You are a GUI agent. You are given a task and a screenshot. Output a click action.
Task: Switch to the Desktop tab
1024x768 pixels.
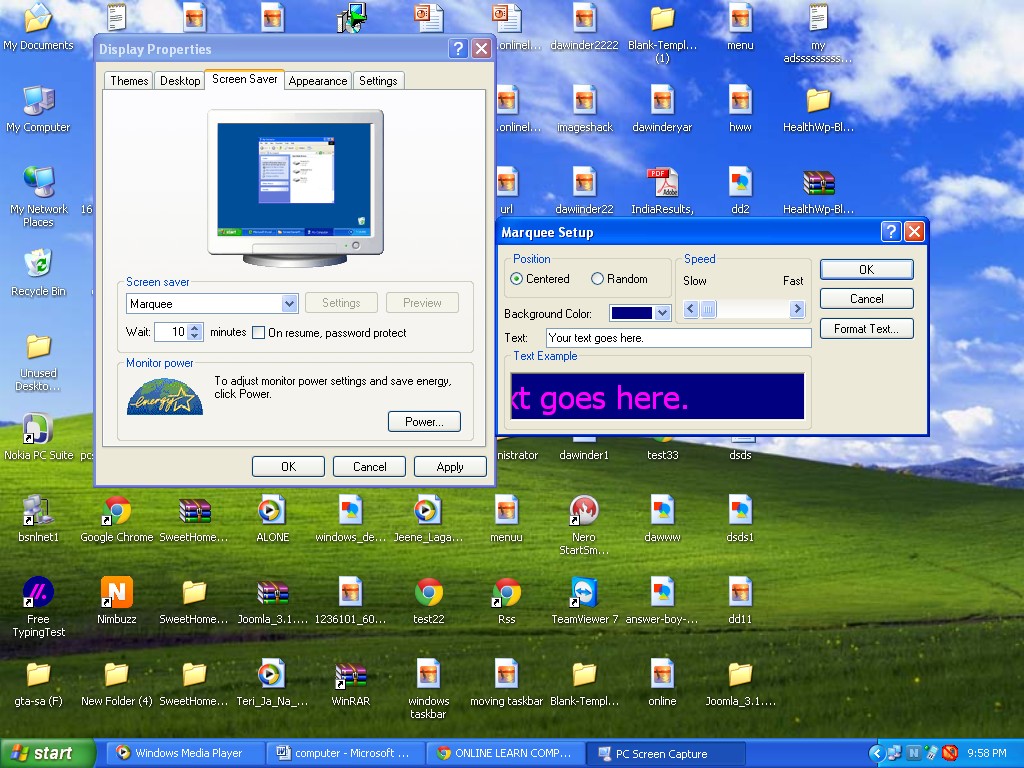[180, 80]
